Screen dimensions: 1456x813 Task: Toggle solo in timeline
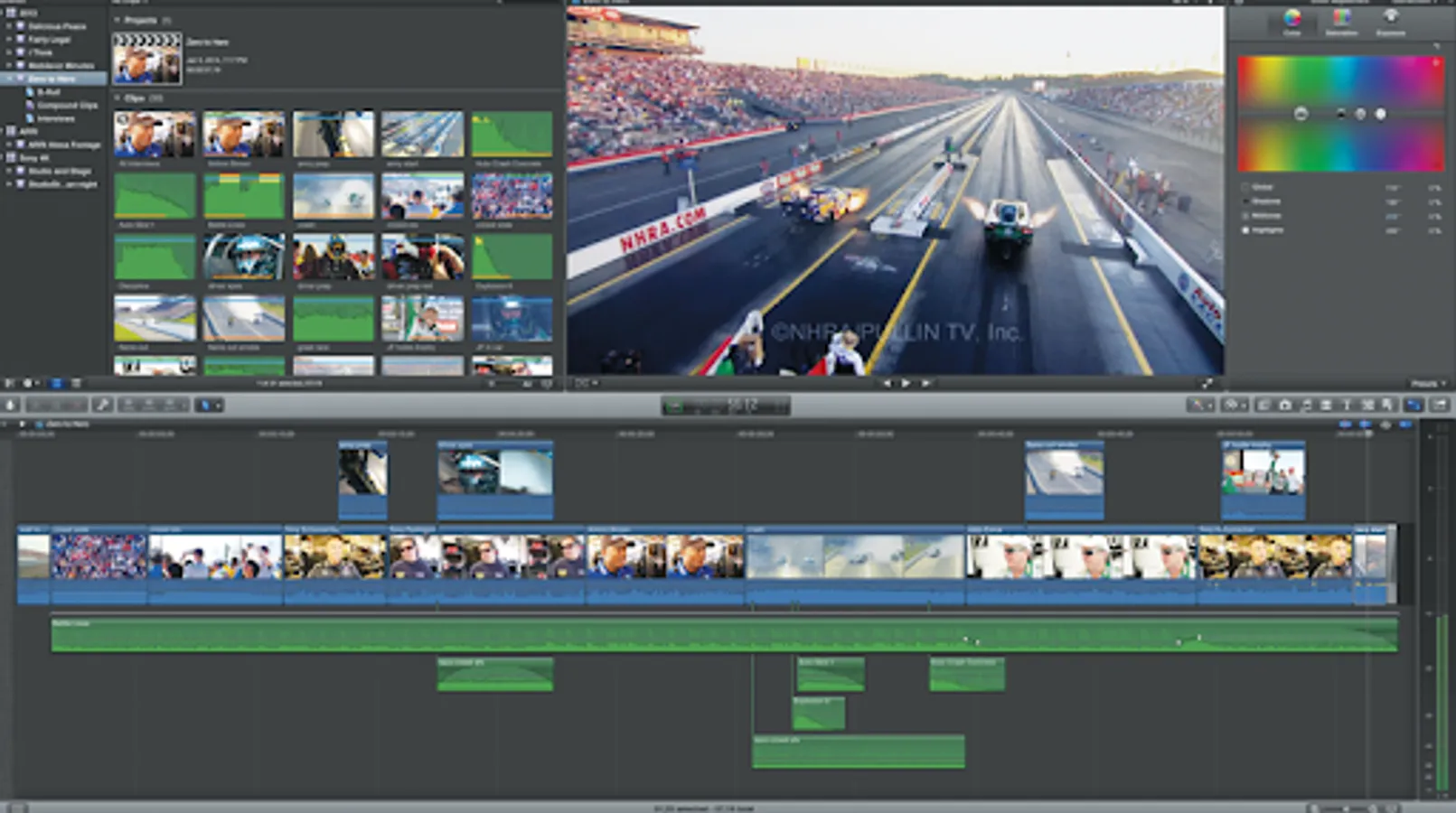(x=1385, y=424)
